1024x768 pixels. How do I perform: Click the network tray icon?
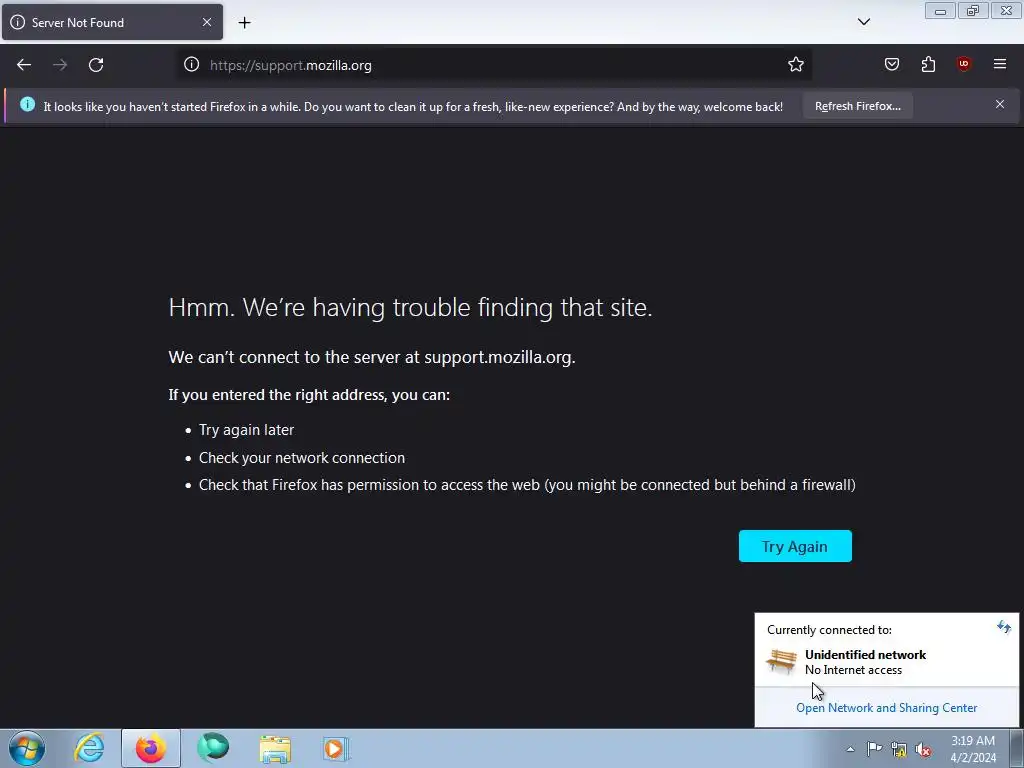tap(899, 750)
